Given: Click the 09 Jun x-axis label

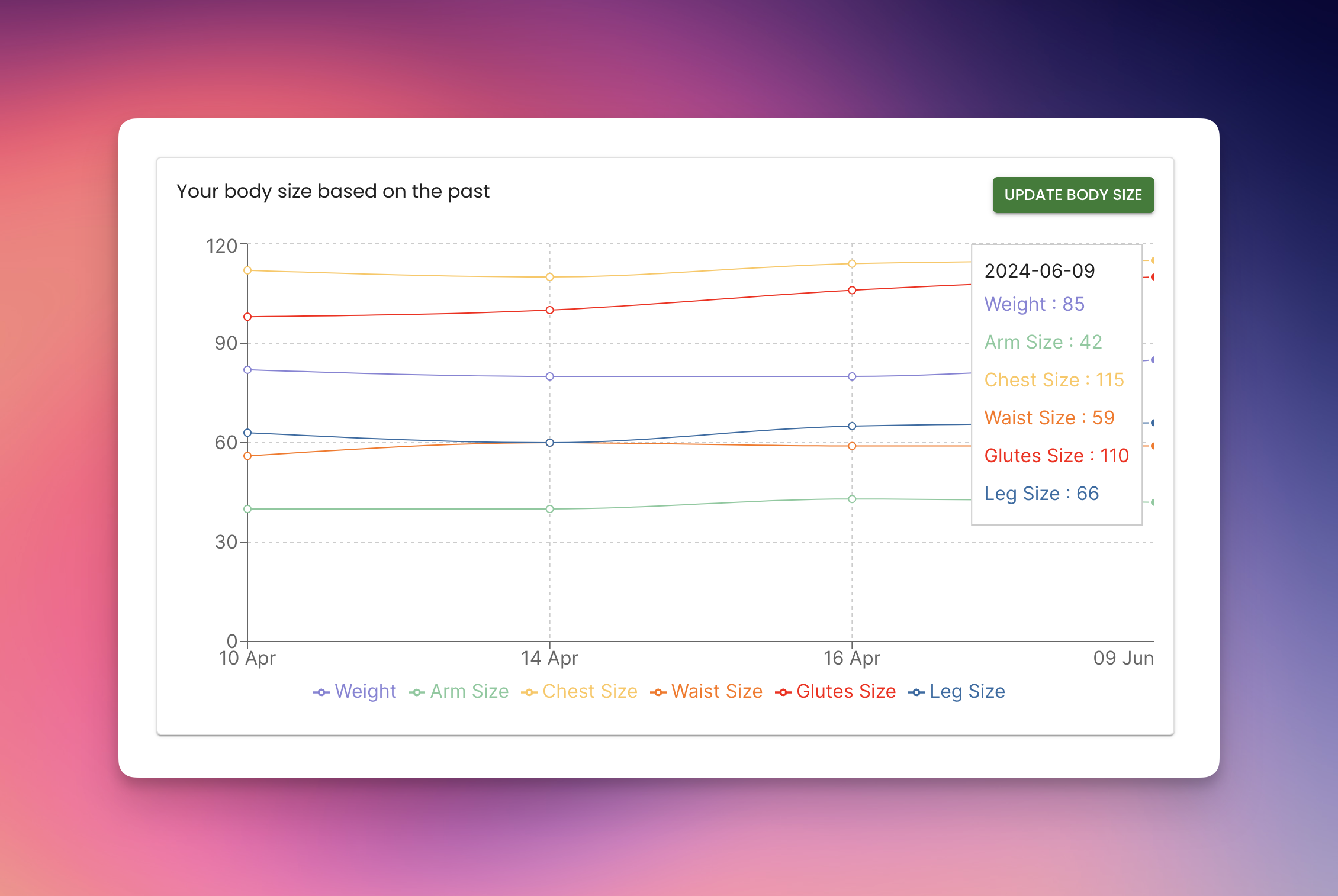Looking at the screenshot, I should (x=1123, y=658).
